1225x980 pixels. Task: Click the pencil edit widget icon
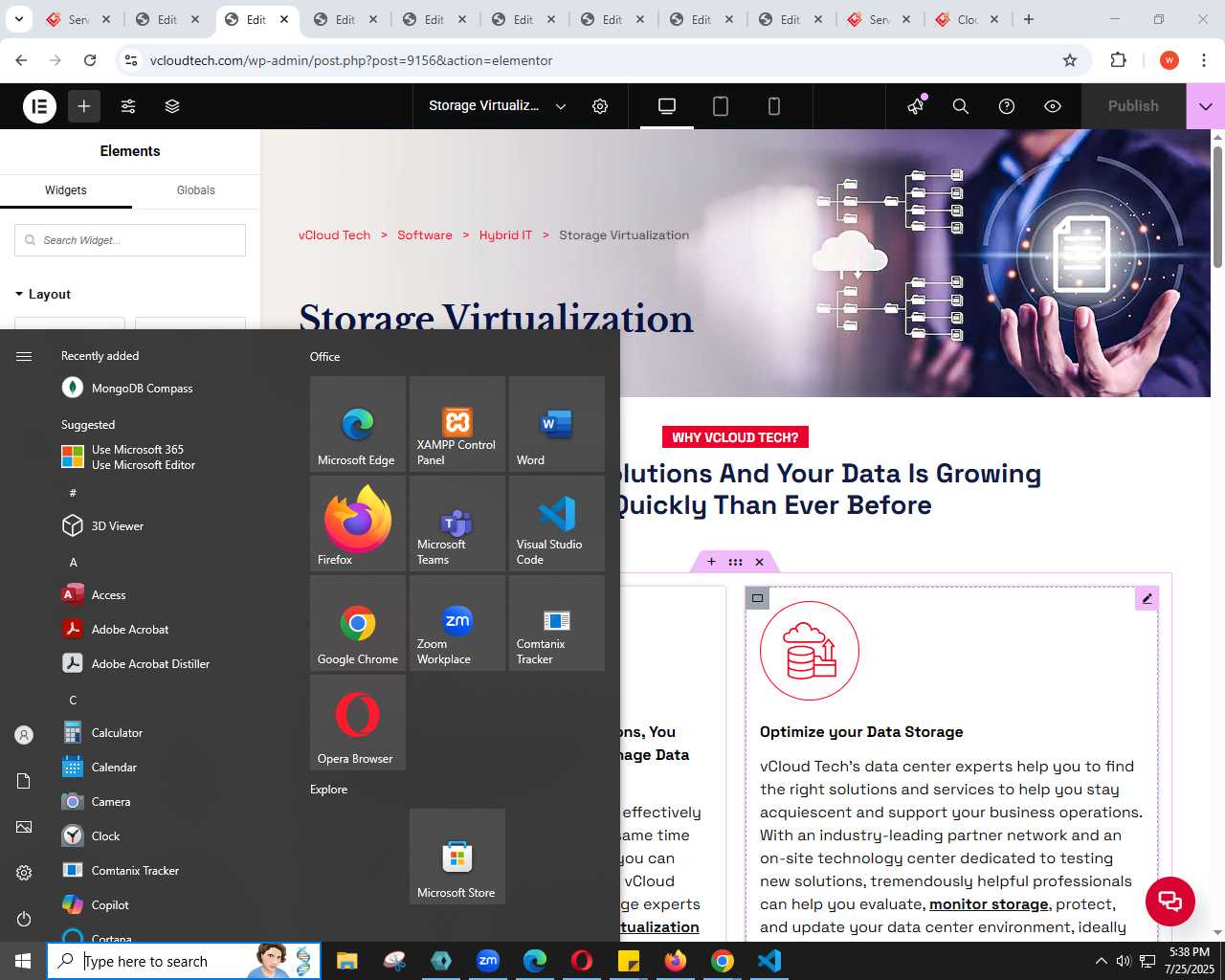click(1147, 598)
